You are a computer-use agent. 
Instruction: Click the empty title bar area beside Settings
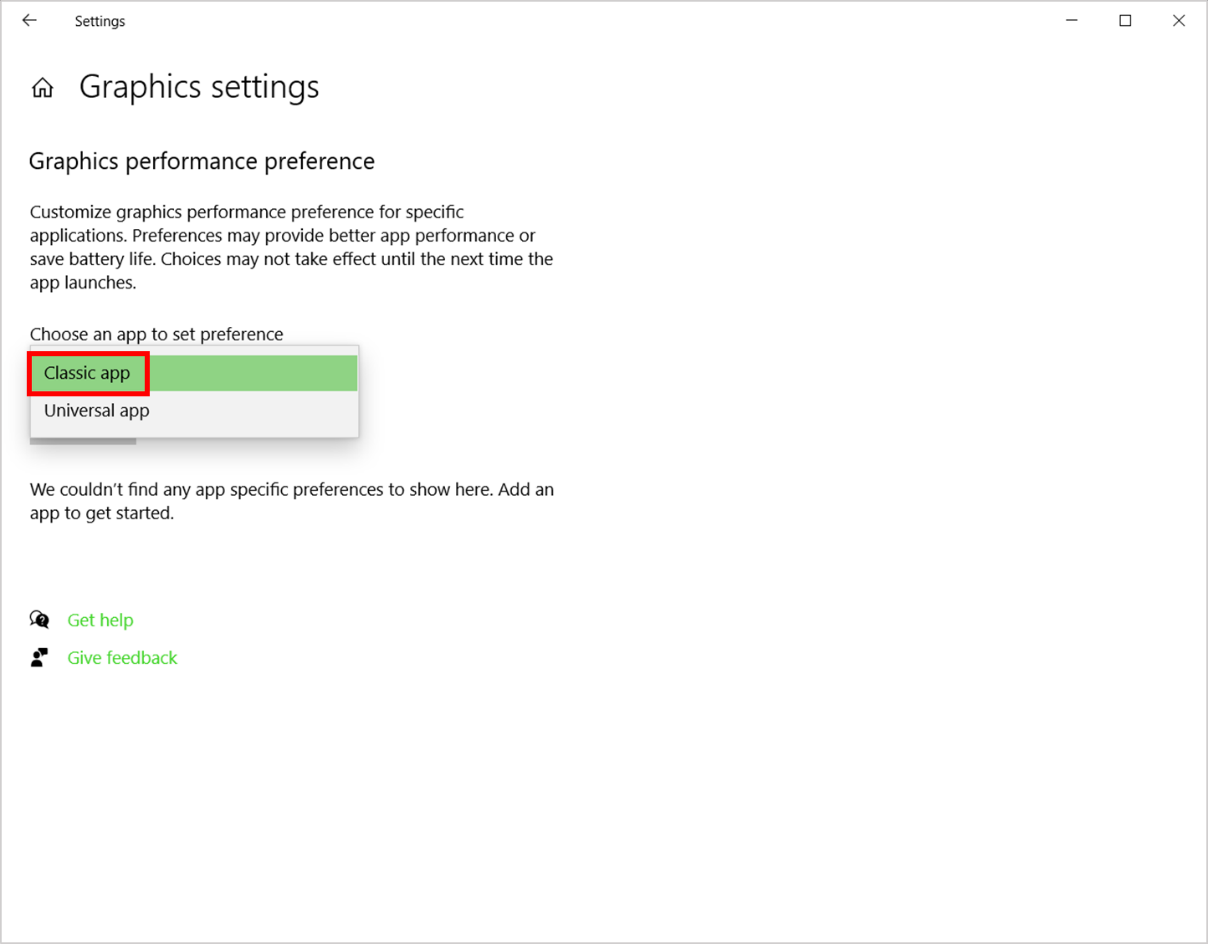pos(600,21)
